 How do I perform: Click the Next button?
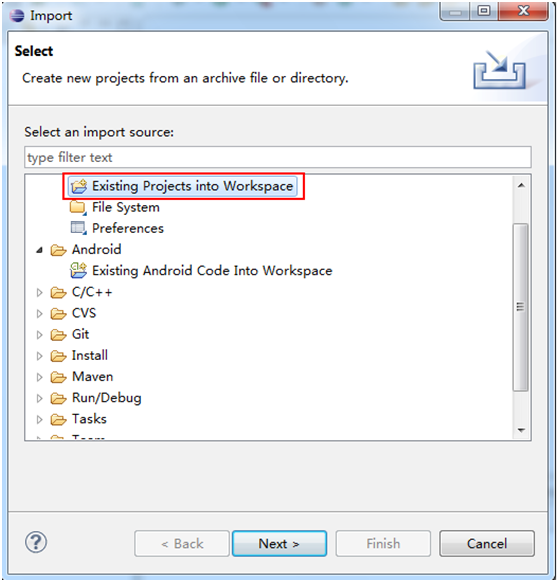coord(280,543)
